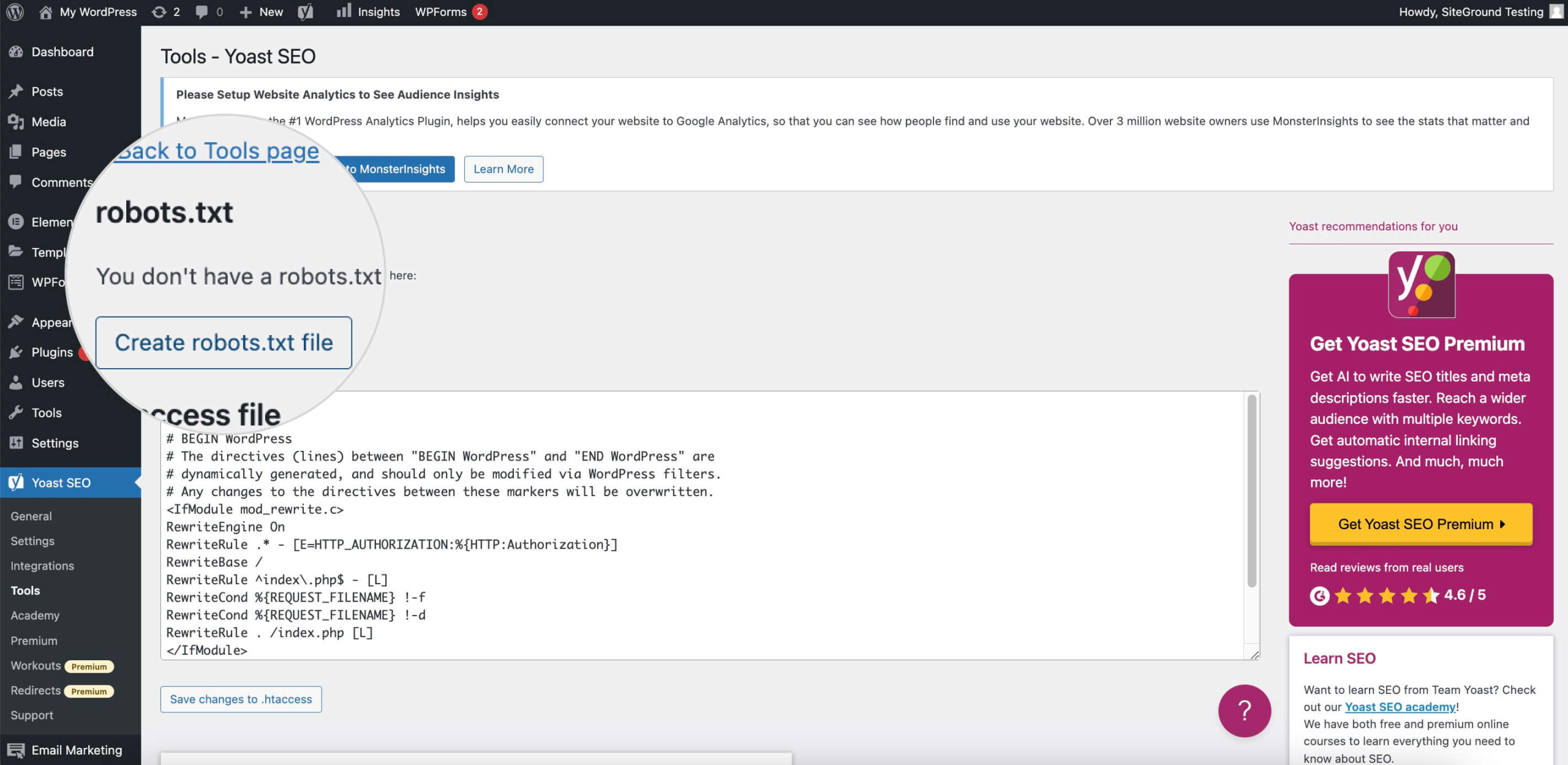Click the WPForms icon in sidebar
1568x765 pixels.
pyautogui.click(x=16, y=282)
